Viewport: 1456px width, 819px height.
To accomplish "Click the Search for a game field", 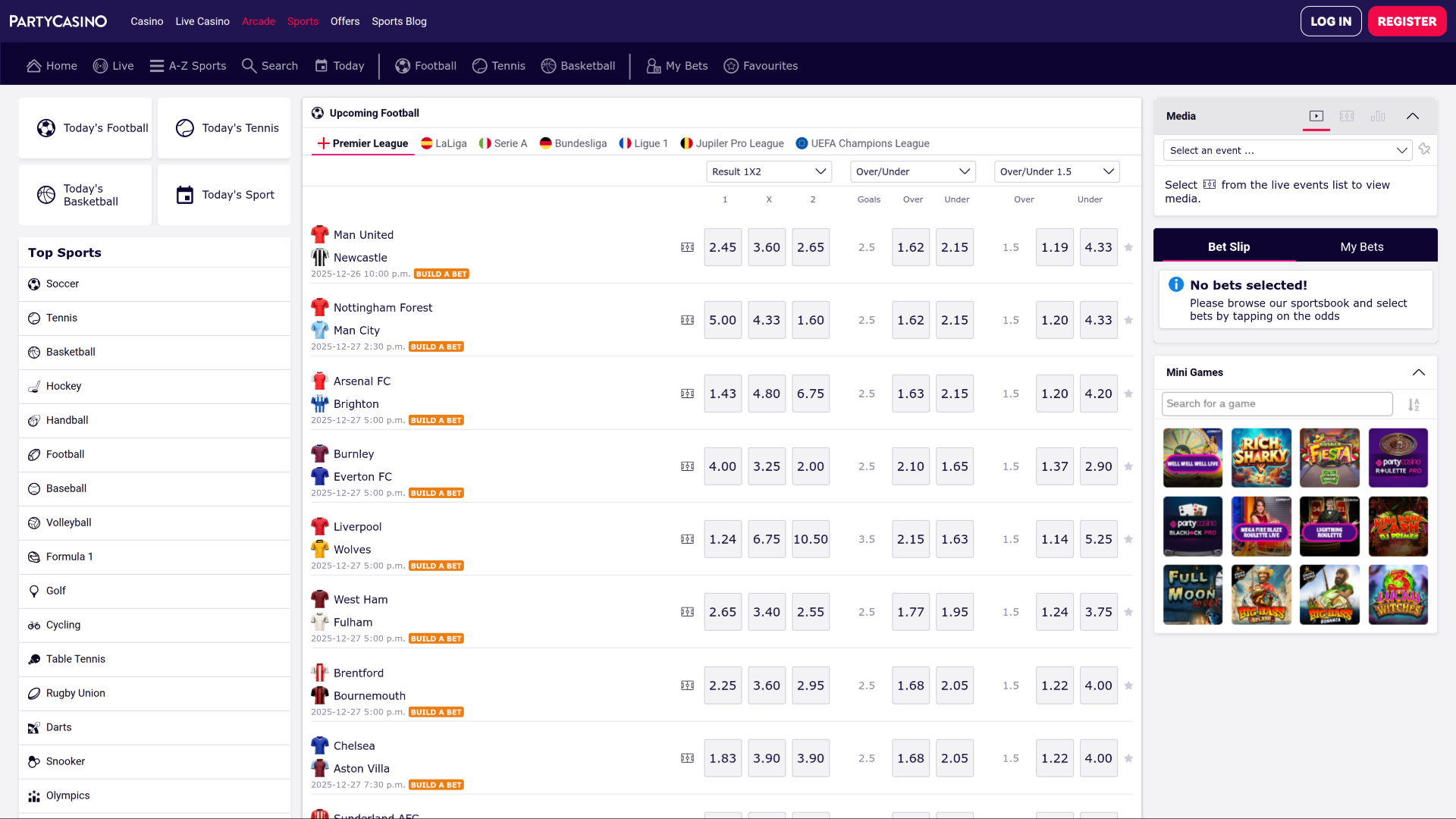I will pyautogui.click(x=1276, y=403).
